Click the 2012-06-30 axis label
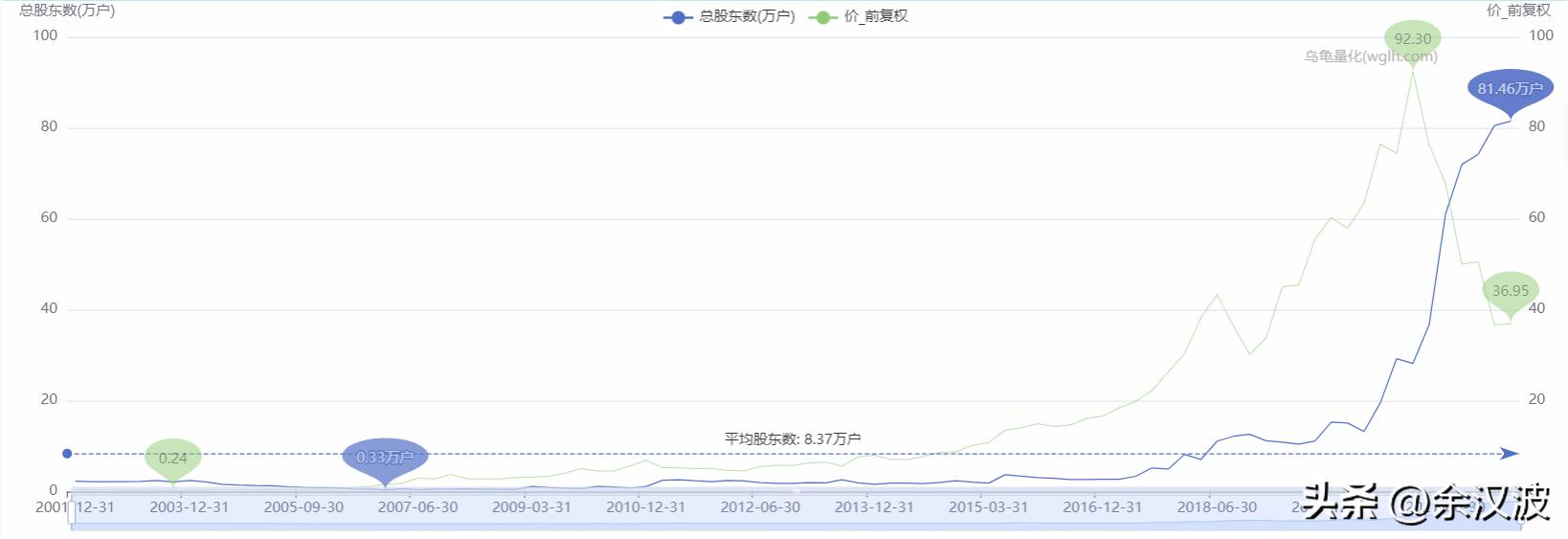1568x539 pixels. [760, 507]
